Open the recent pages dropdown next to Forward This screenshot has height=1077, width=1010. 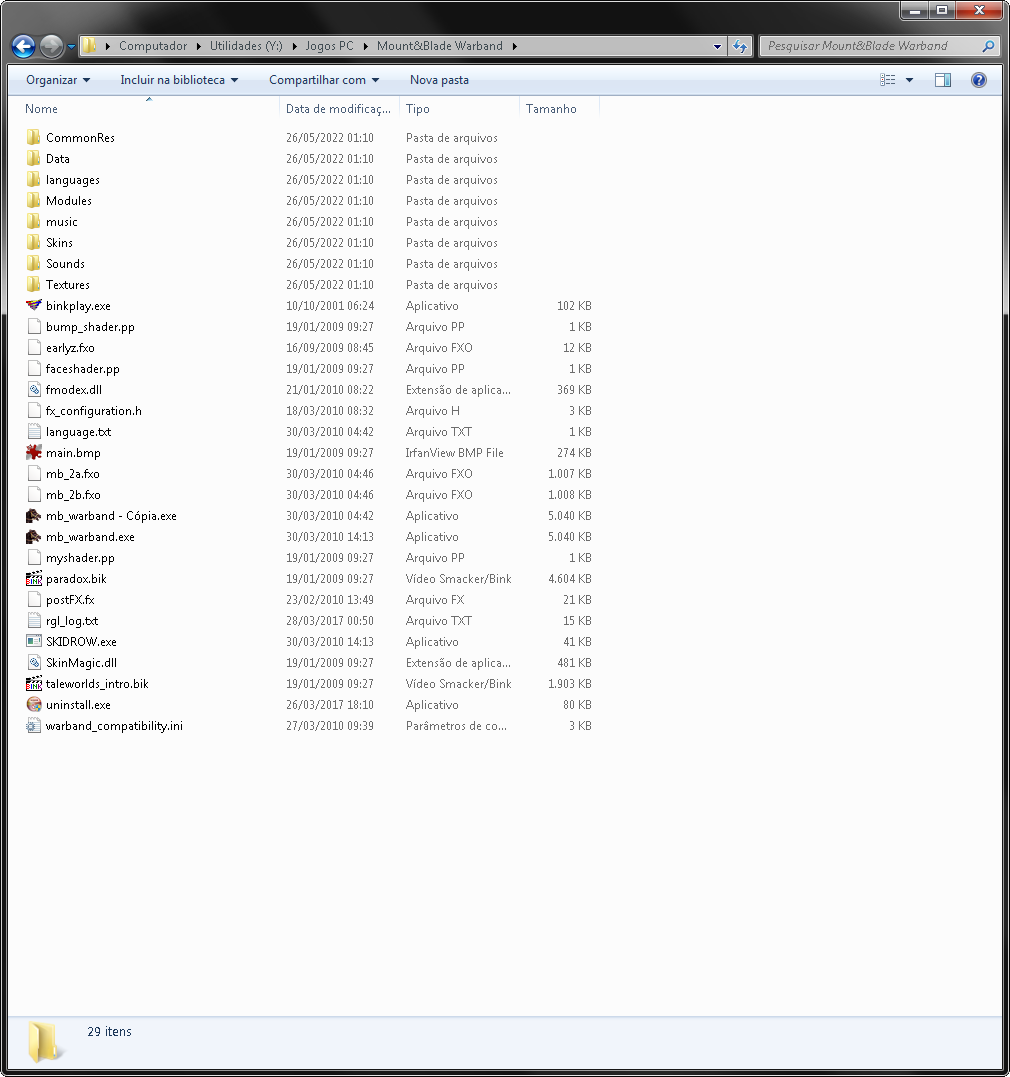click(71, 47)
